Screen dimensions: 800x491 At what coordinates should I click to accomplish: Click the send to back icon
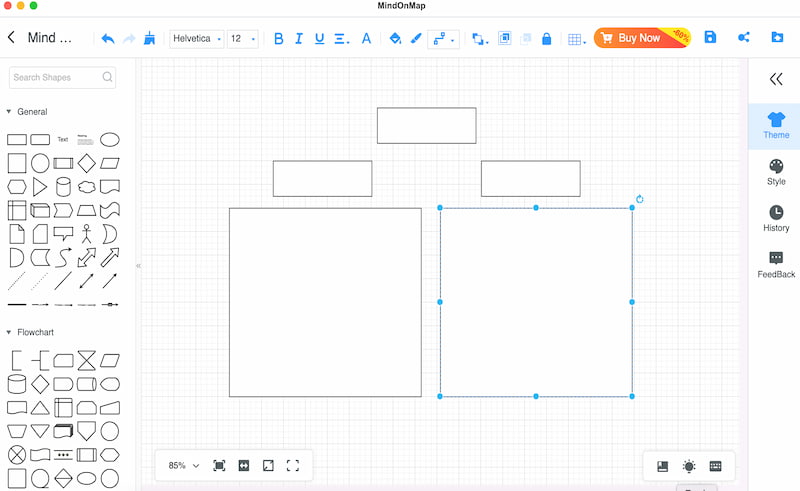pos(526,38)
